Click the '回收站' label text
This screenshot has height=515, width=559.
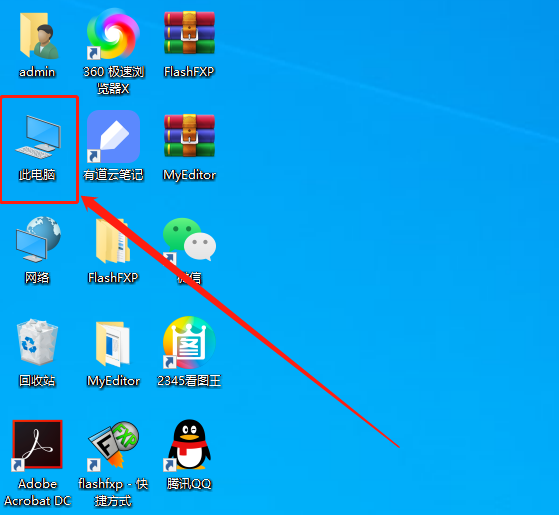(x=37, y=381)
